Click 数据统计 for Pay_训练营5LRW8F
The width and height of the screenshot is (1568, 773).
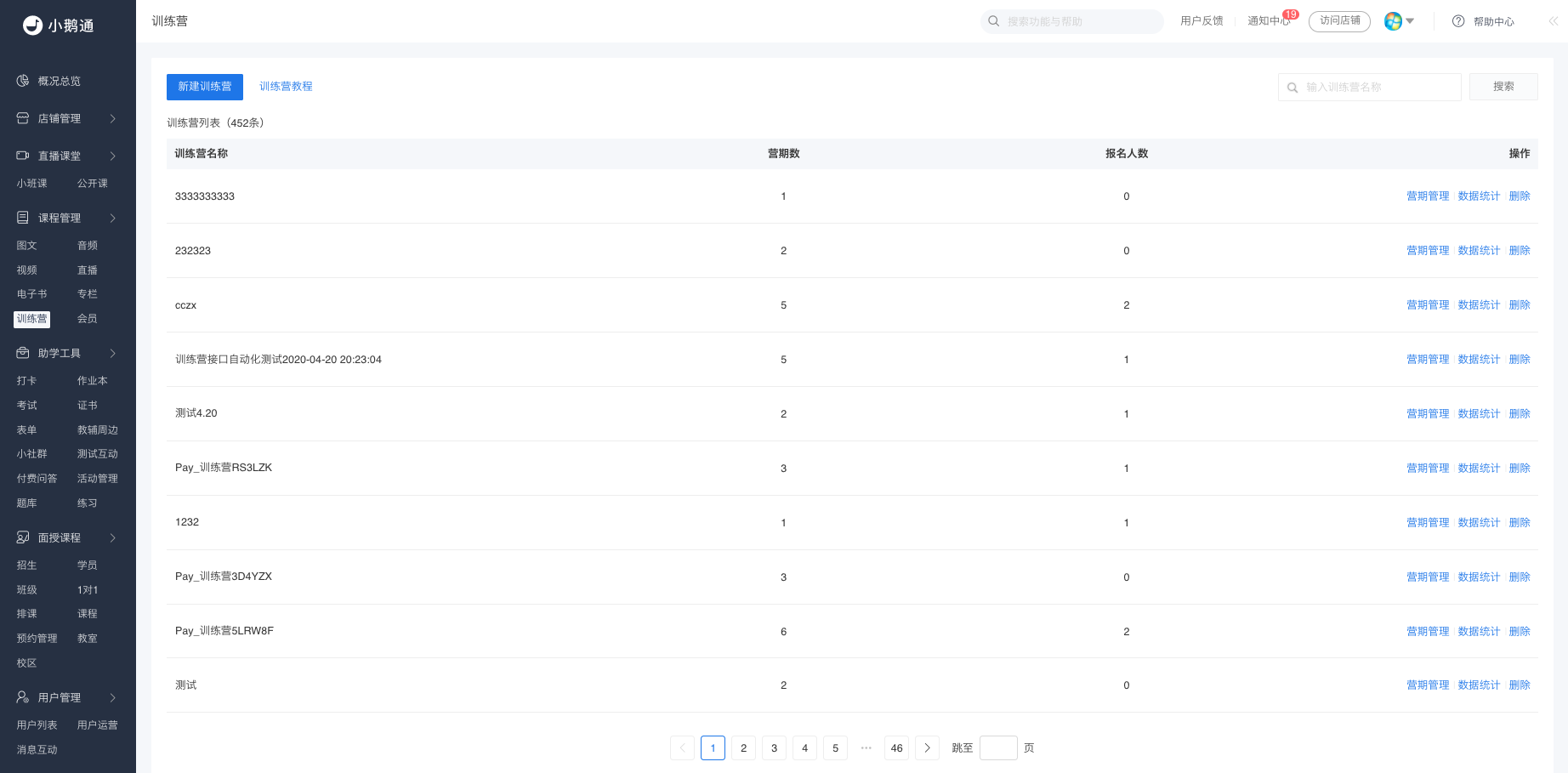1479,632
